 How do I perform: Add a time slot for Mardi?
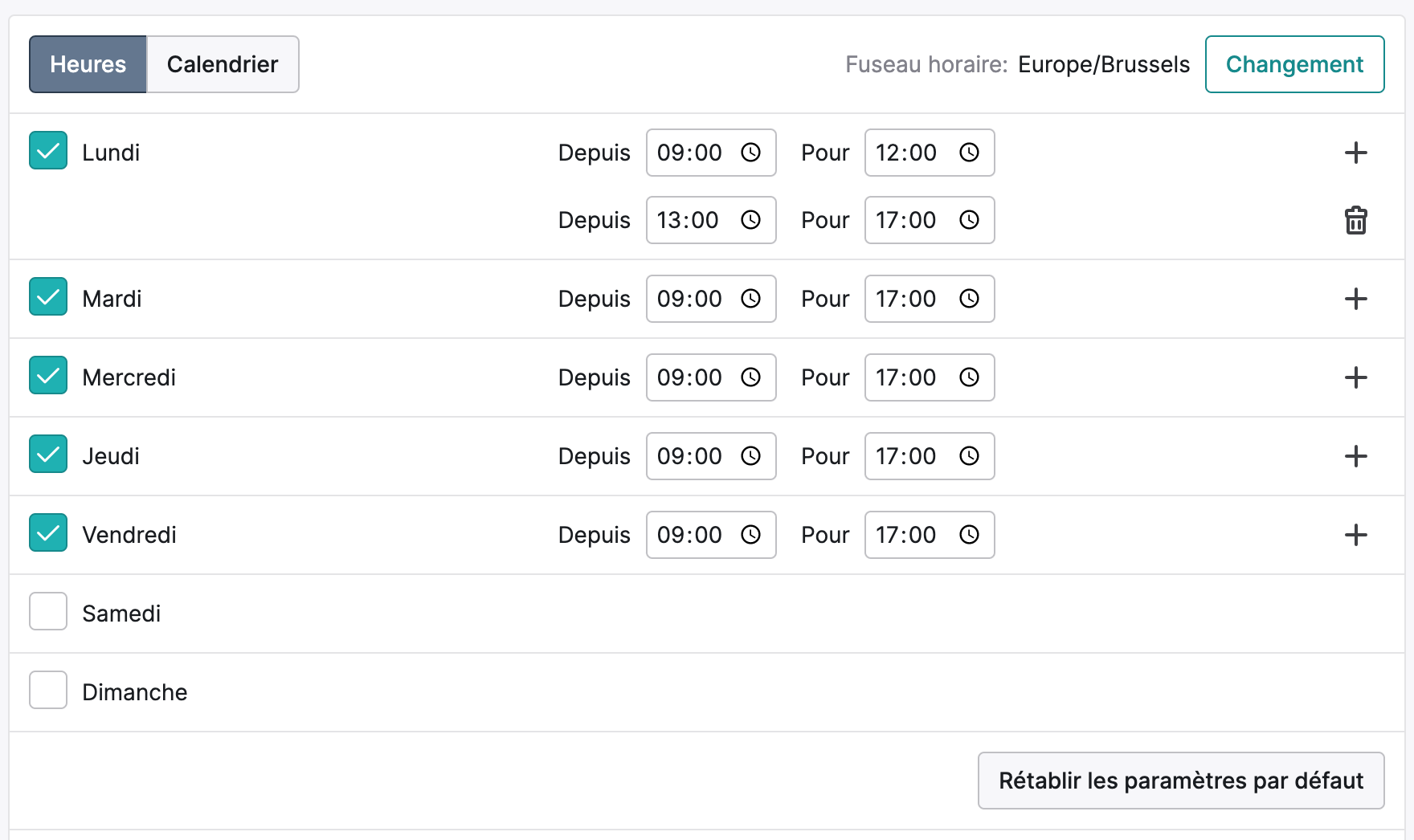coord(1355,299)
